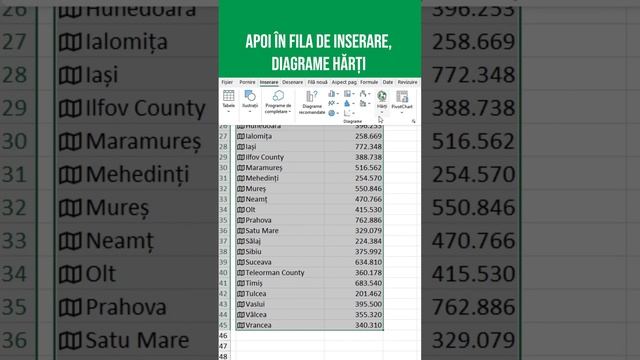Screen dimensions: 640x360
Task: Select the Sălaj cell
Action: (280, 241)
